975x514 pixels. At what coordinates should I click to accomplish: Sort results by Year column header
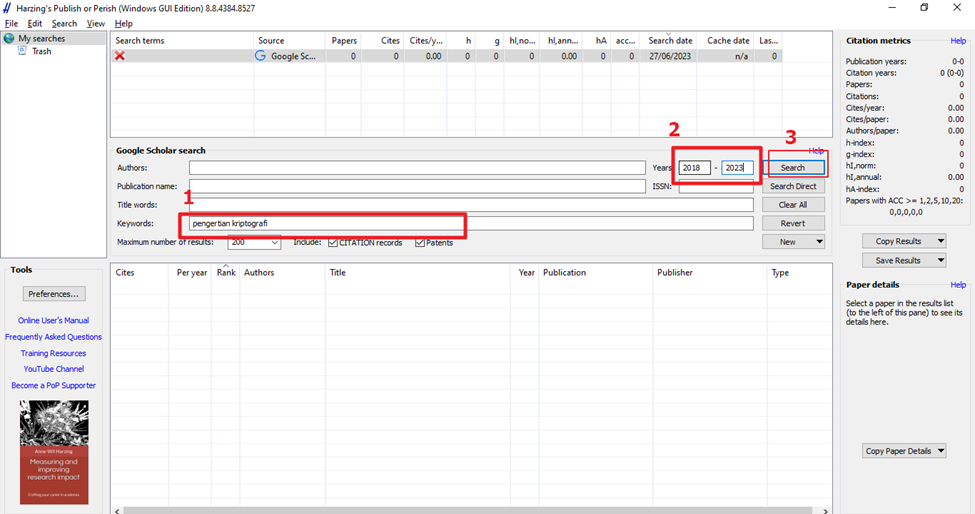tap(526, 273)
